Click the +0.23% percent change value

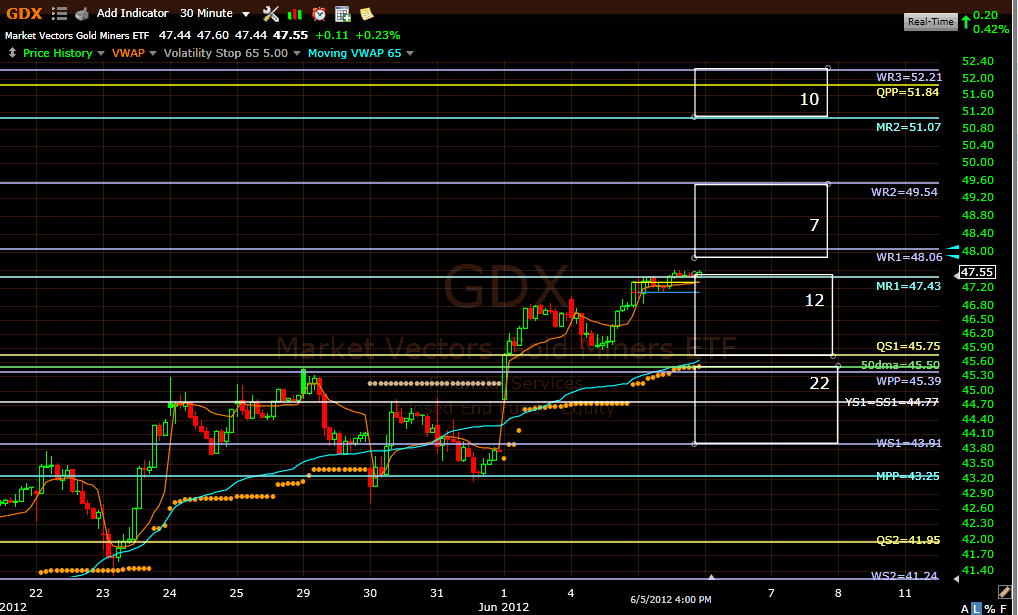tap(378, 35)
